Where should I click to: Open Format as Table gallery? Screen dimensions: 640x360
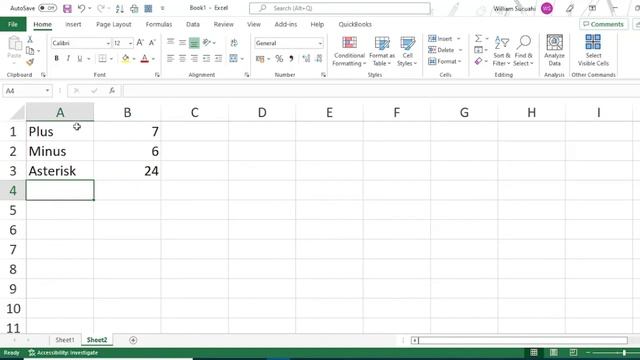(x=382, y=51)
